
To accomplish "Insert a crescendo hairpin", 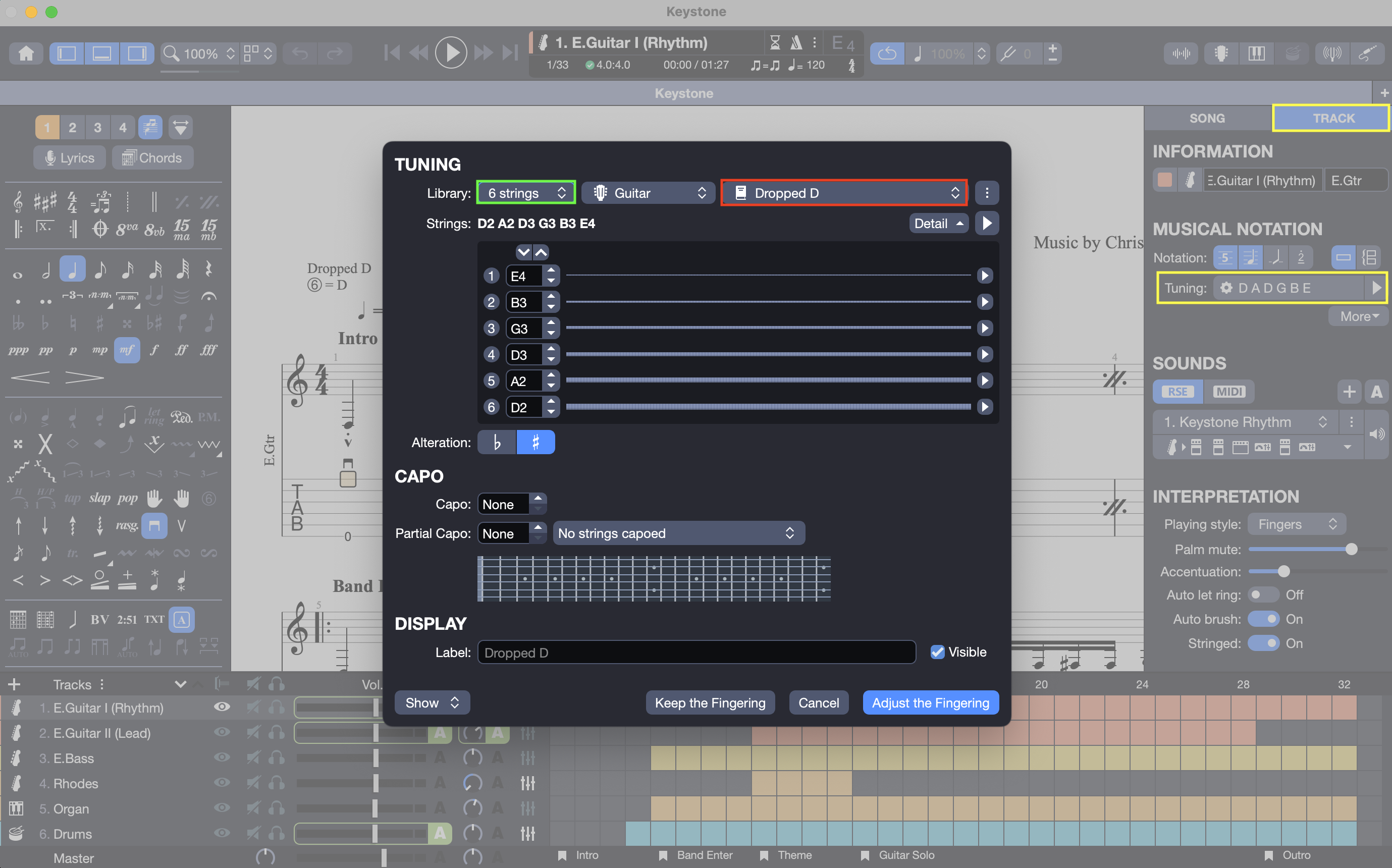I will click(30, 378).
